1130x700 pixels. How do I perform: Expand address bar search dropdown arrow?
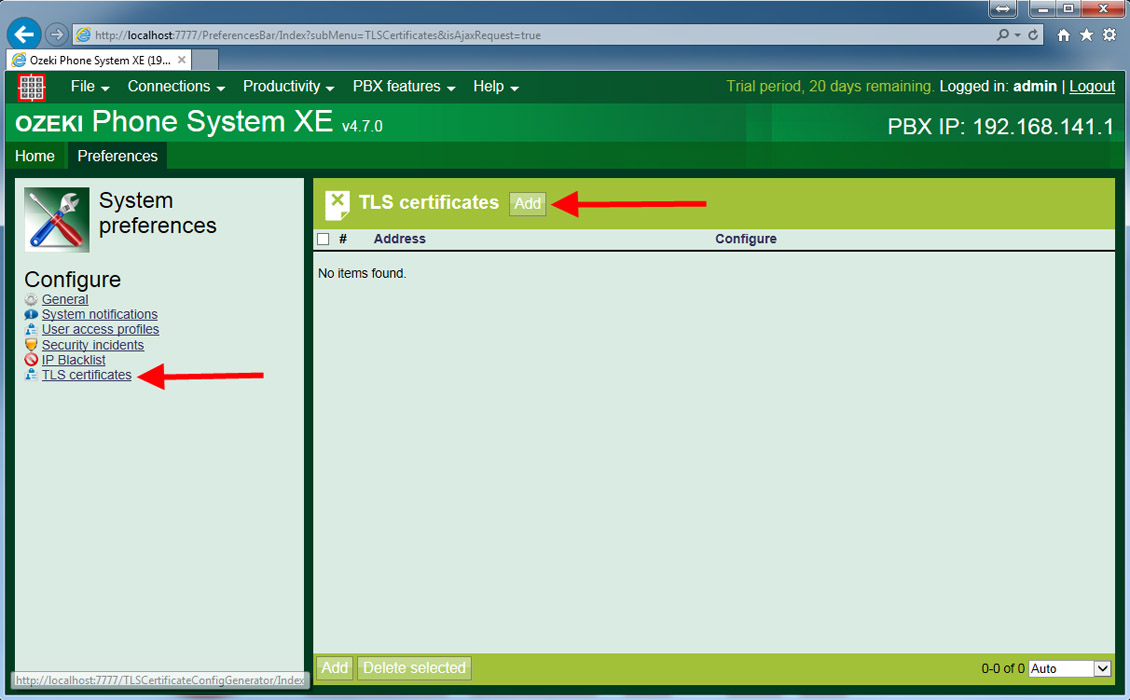click(x=1018, y=35)
